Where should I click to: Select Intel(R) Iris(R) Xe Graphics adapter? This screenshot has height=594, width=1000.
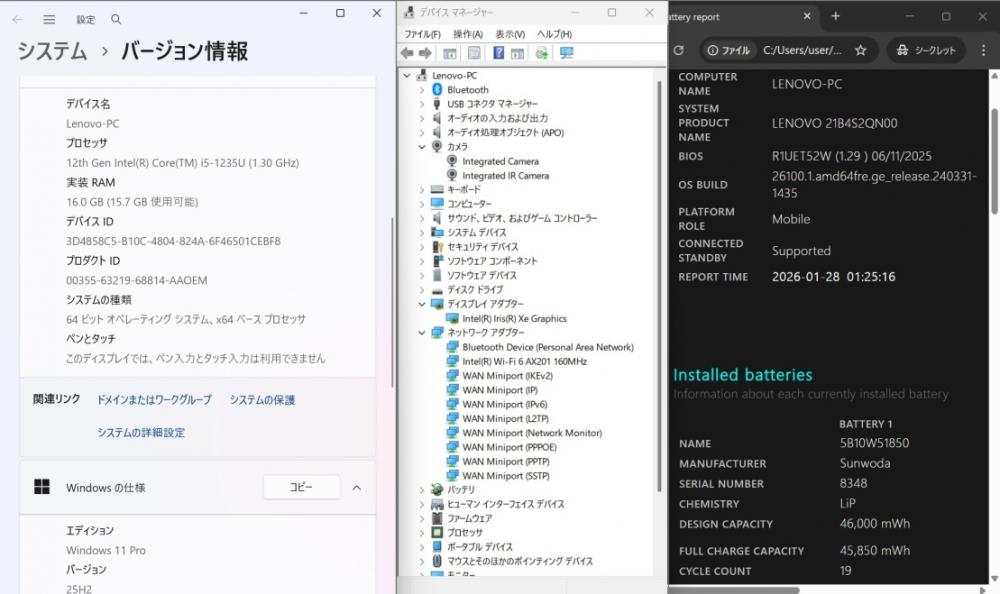pos(514,318)
